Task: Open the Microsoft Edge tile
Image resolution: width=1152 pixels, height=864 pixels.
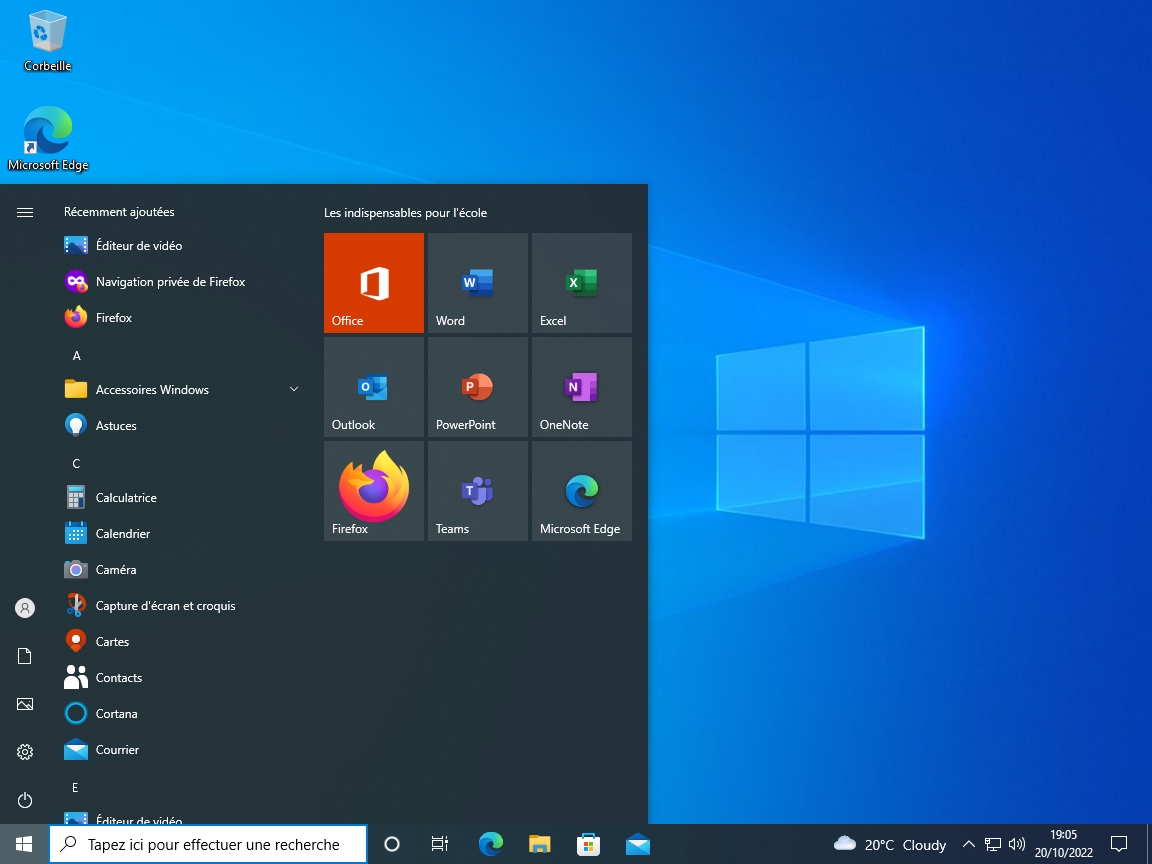Action: click(x=582, y=491)
